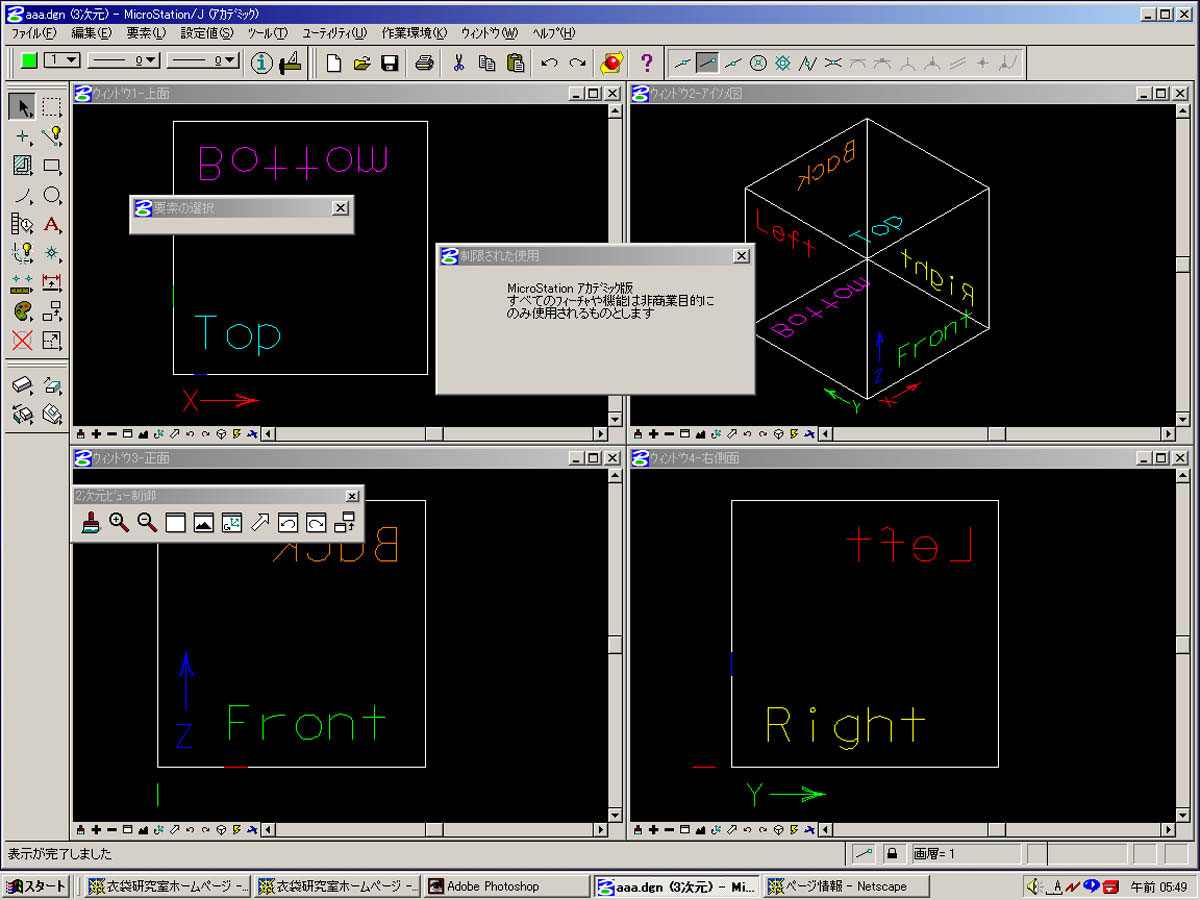Image resolution: width=1200 pixels, height=900 pixels.
Task: Enable Bisector snap mode
Action: coord(808,63)
